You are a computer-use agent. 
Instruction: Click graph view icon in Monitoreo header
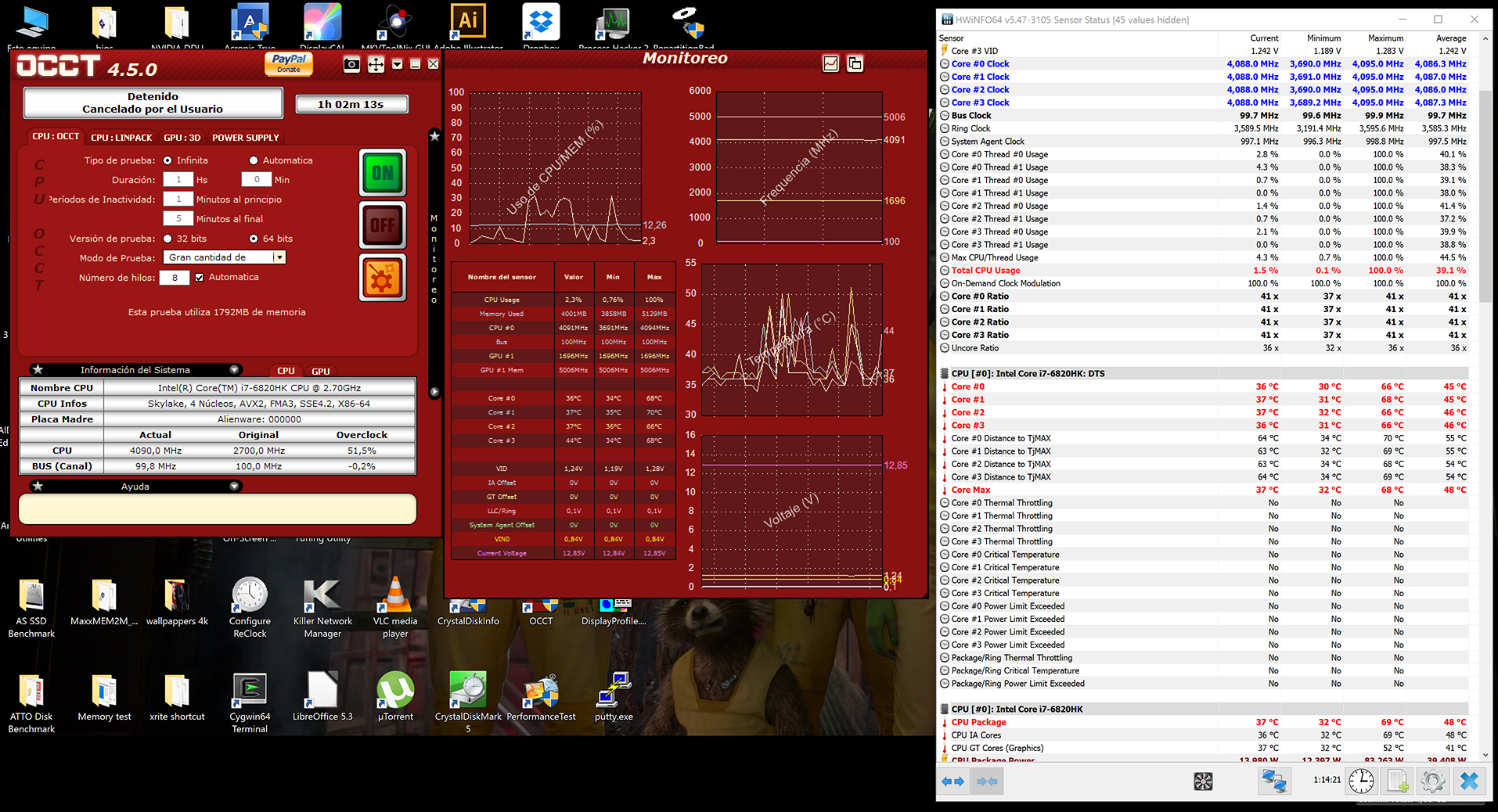[831, 63]
